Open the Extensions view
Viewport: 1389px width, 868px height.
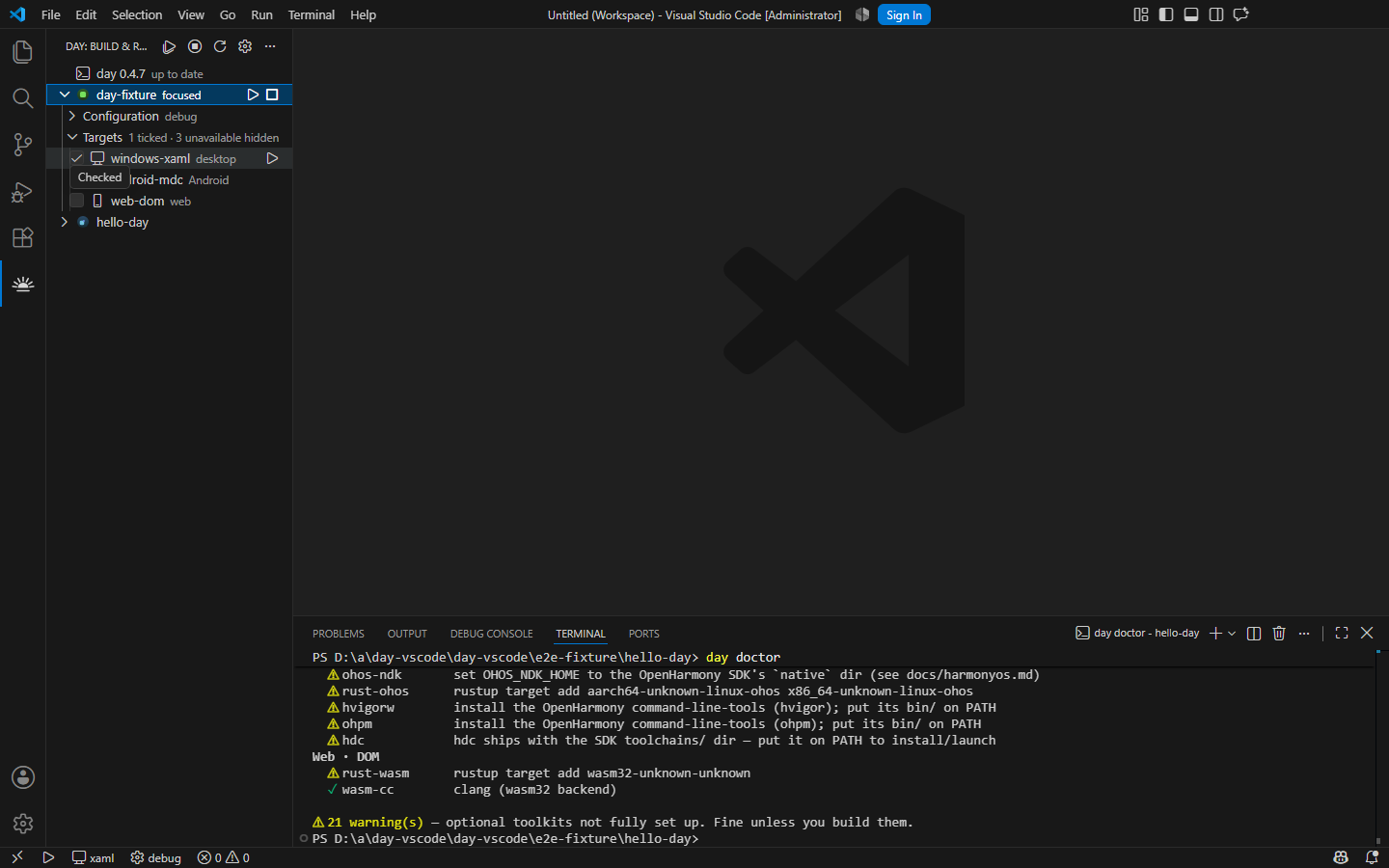coord(23,237)
